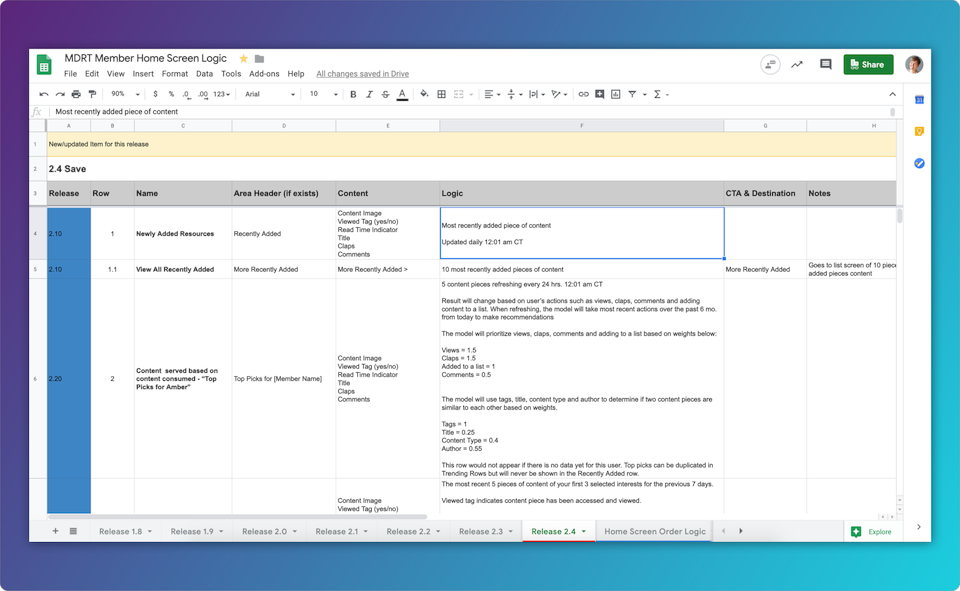This screenshot has height=591, width=960.
Task: Click the green Share button
Action: [868, 64]
